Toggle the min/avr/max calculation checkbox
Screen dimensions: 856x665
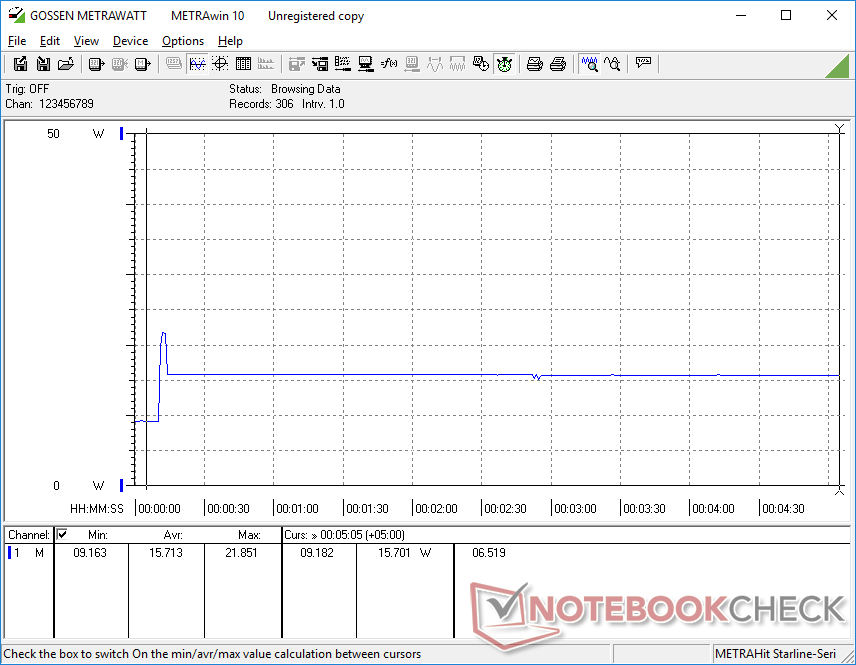[62, 534]
